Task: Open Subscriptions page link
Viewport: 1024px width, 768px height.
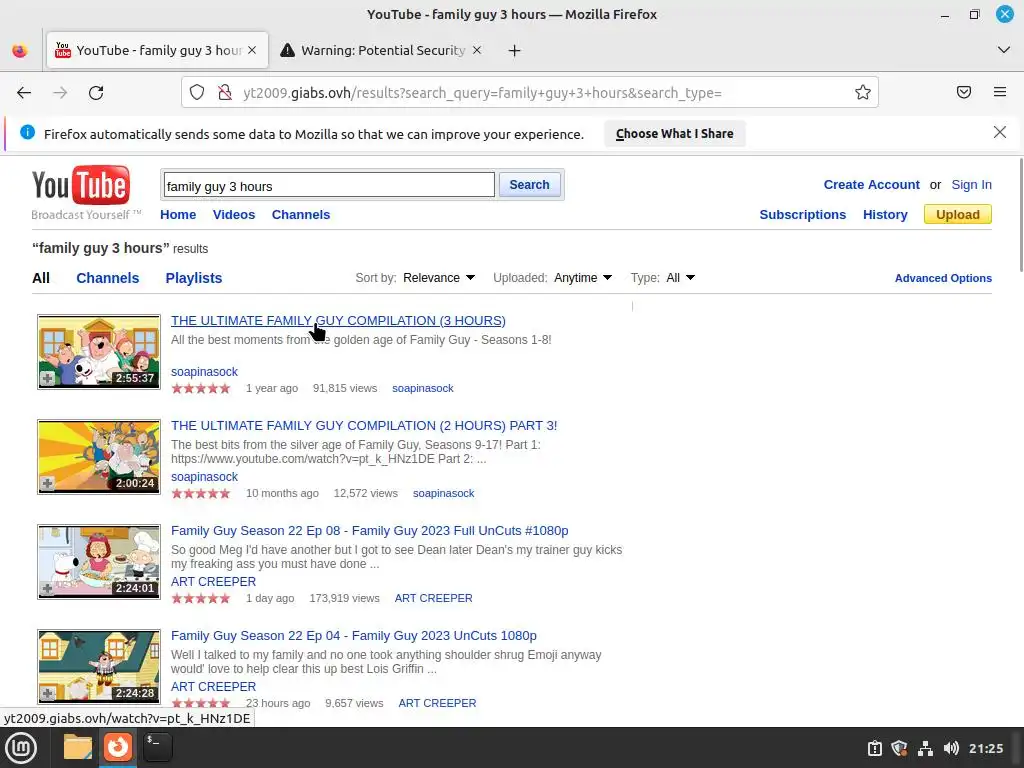Action: [803, 215]
